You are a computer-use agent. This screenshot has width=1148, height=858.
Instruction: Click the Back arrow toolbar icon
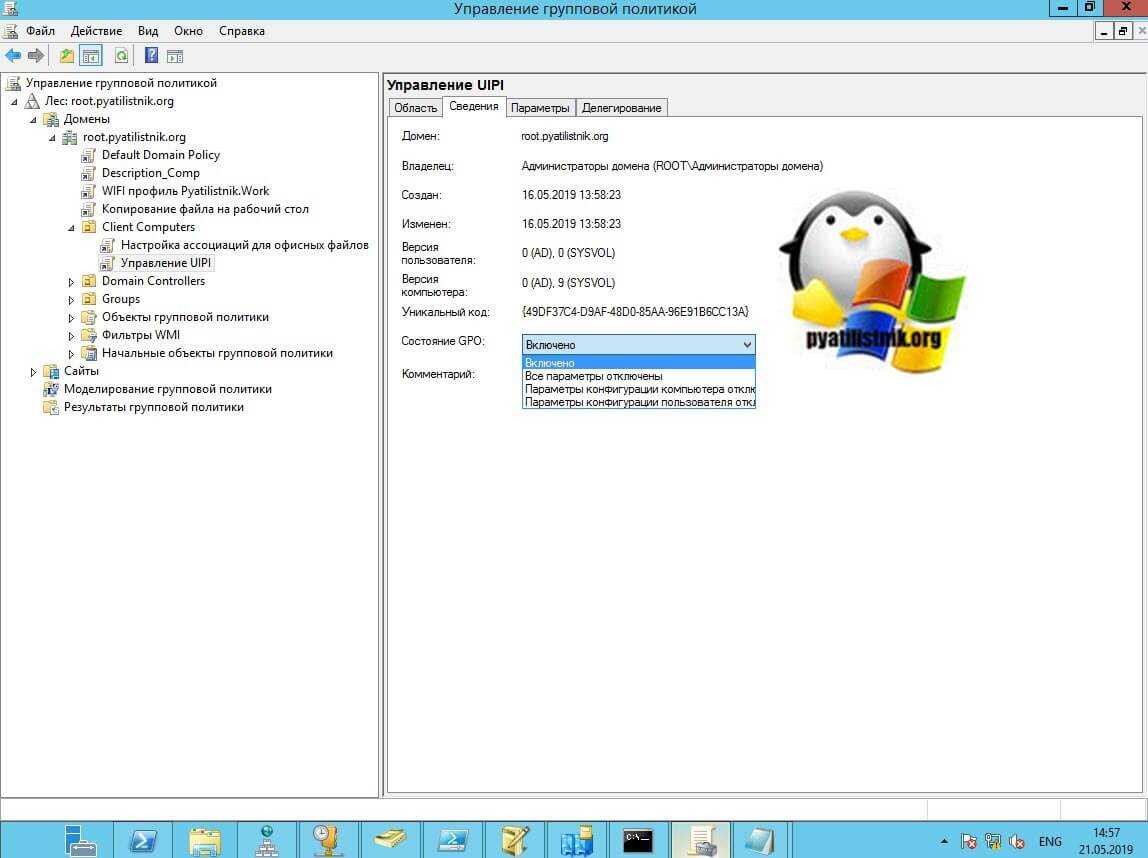(13, 56)
